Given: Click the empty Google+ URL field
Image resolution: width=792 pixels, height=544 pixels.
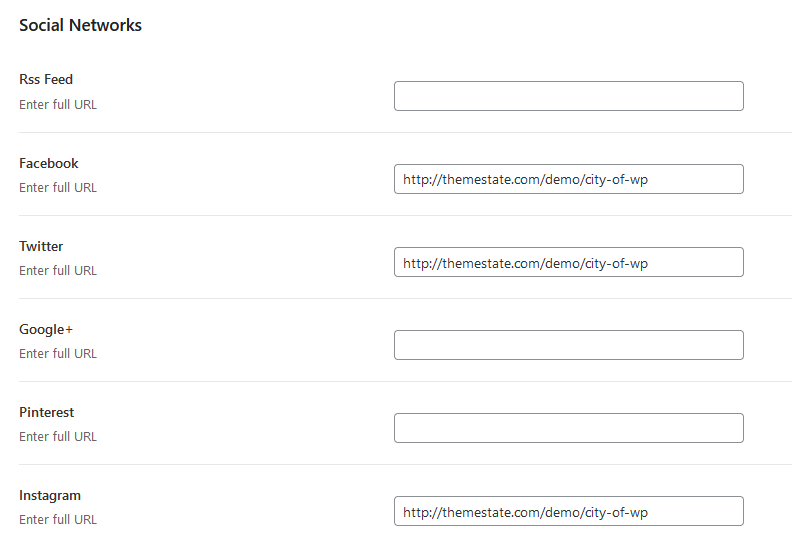Looking at the screenshot, I should pos(569,345).
